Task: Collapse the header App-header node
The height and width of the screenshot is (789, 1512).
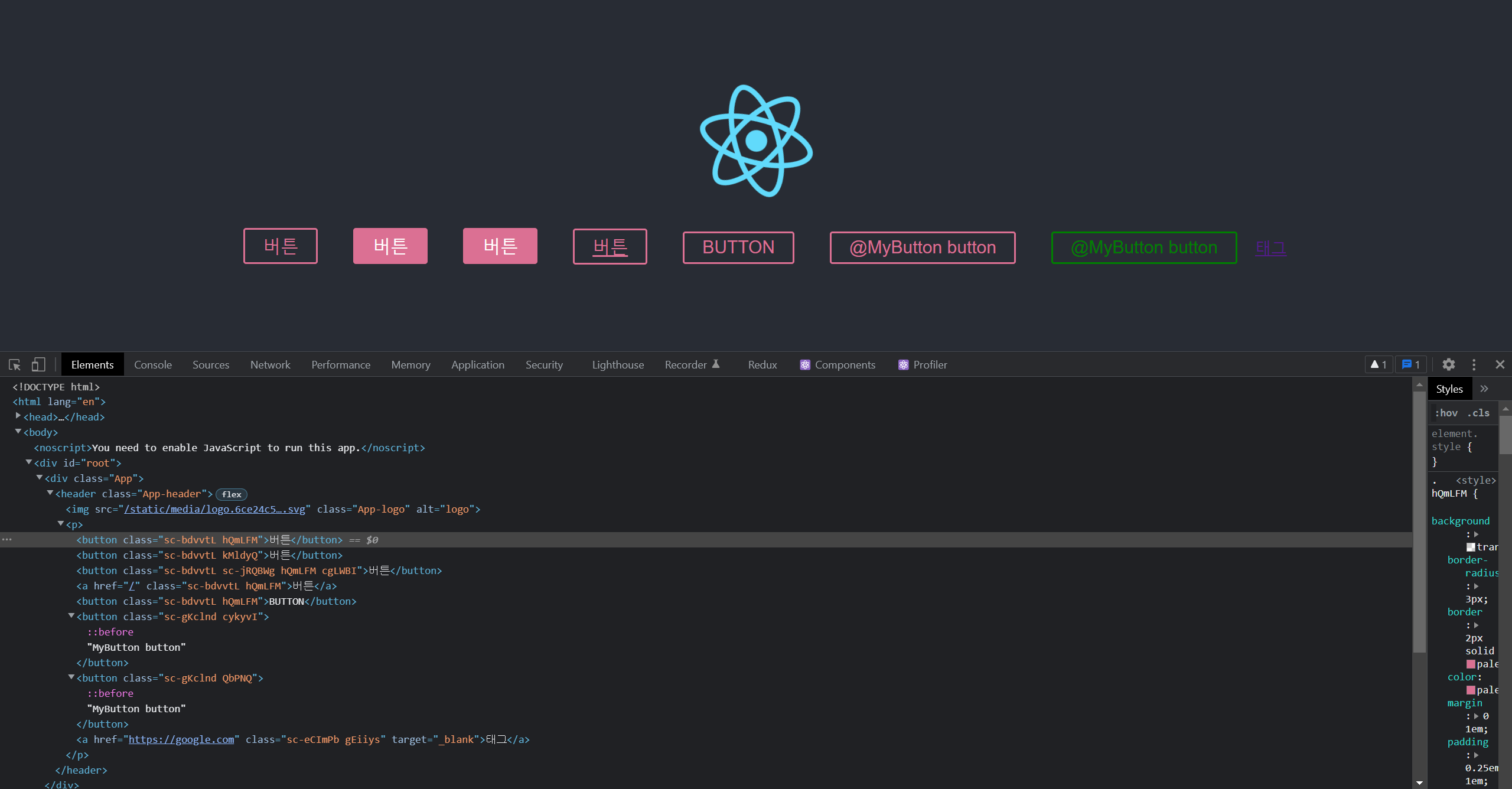Action: click(x=50, y=493)
